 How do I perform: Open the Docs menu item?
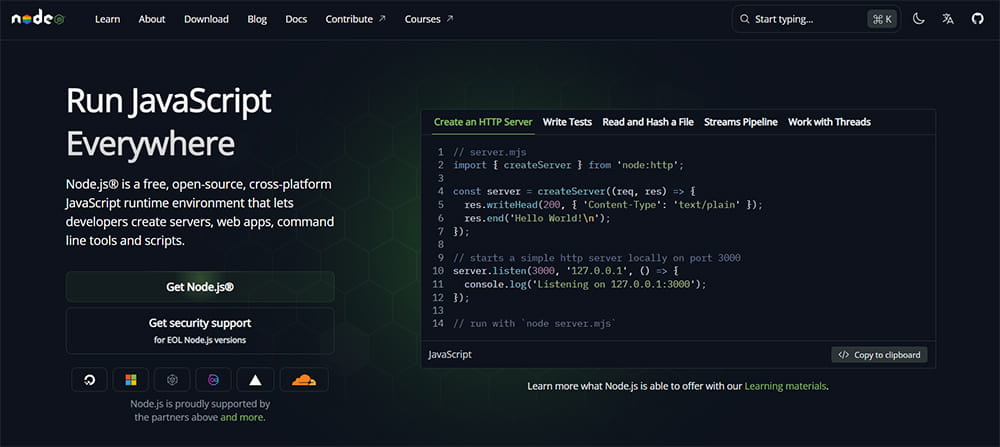[296, 19]
